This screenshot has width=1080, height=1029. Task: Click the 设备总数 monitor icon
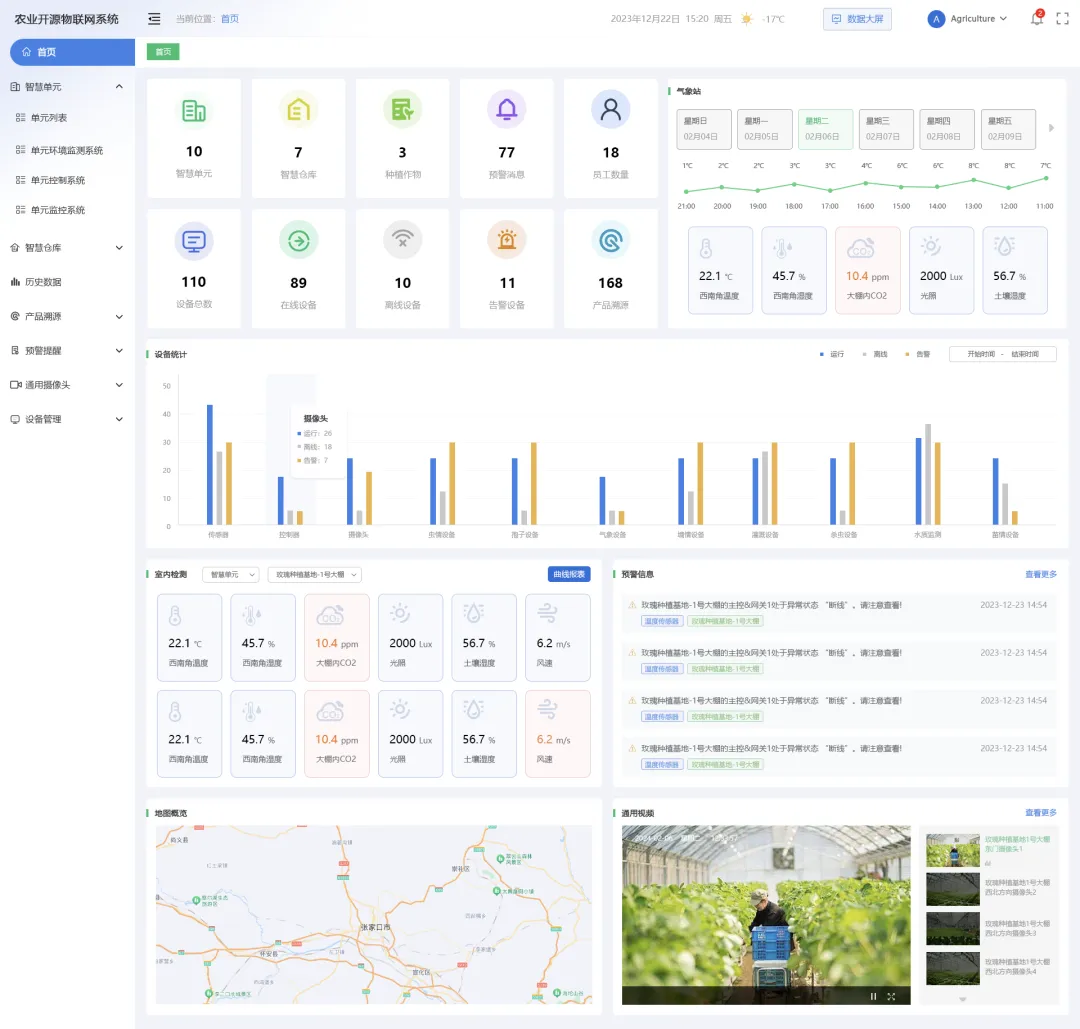194,241
